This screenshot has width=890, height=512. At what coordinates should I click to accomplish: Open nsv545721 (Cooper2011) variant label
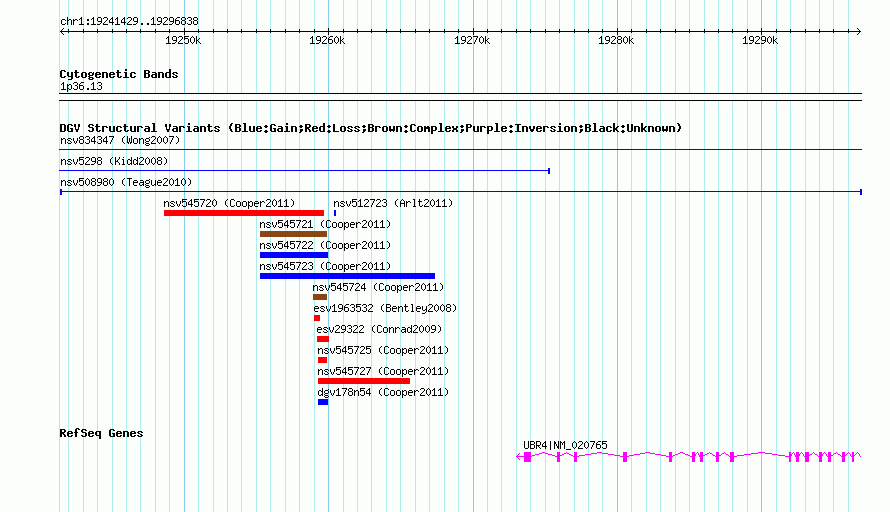click(x=325, y=224)
